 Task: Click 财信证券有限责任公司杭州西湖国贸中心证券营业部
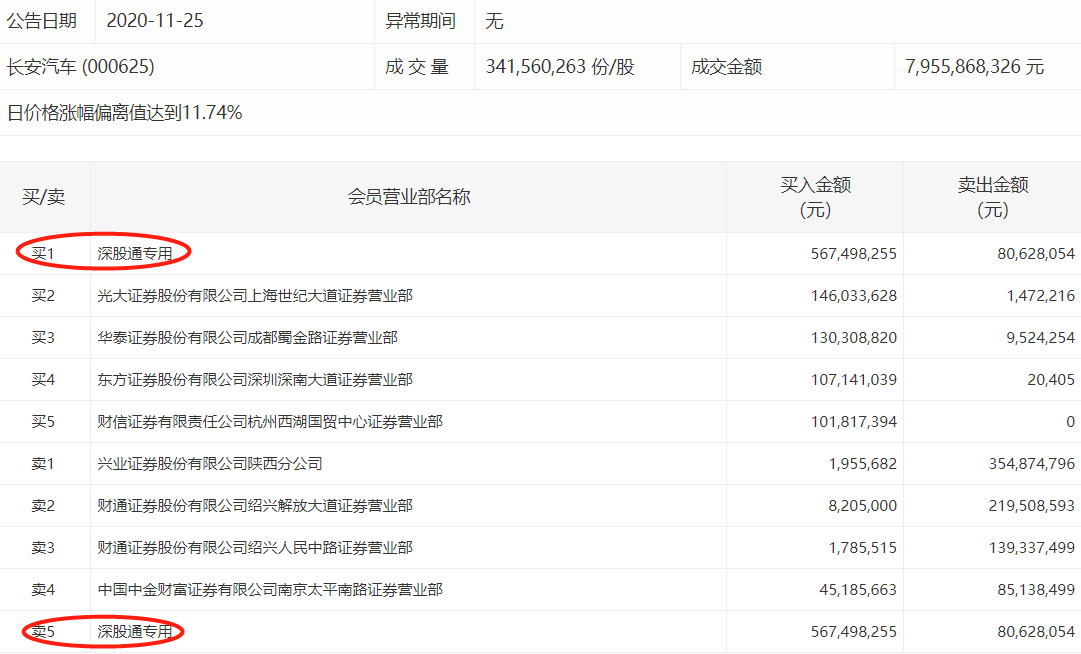tap(270, 422)
